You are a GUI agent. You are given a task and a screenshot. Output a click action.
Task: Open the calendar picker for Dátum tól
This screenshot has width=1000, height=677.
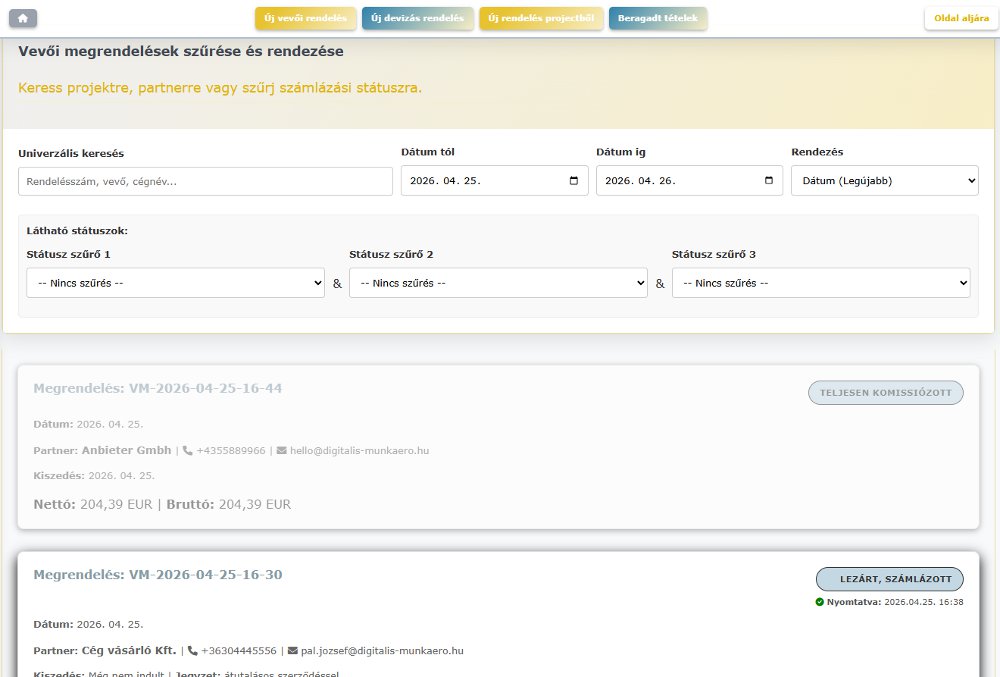coord(572,181)
